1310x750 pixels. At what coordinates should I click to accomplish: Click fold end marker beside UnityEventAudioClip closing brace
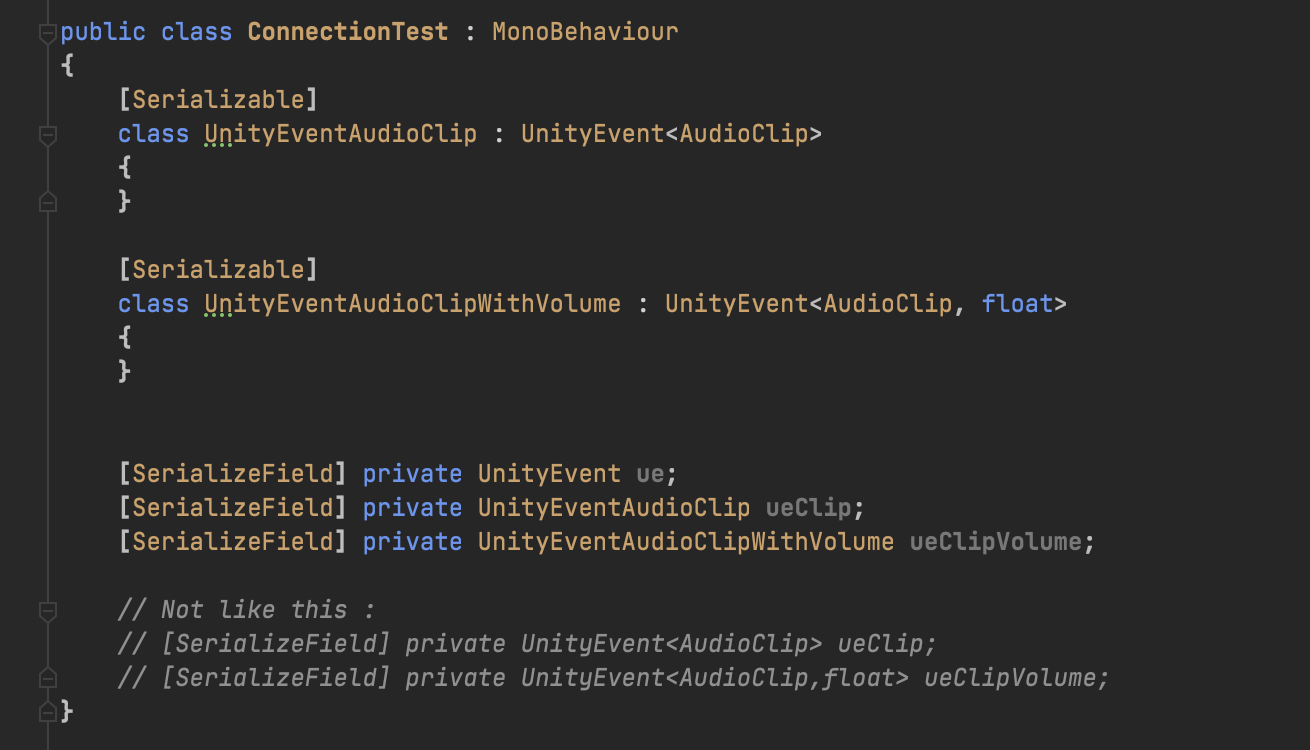click(x=47, y=202)
